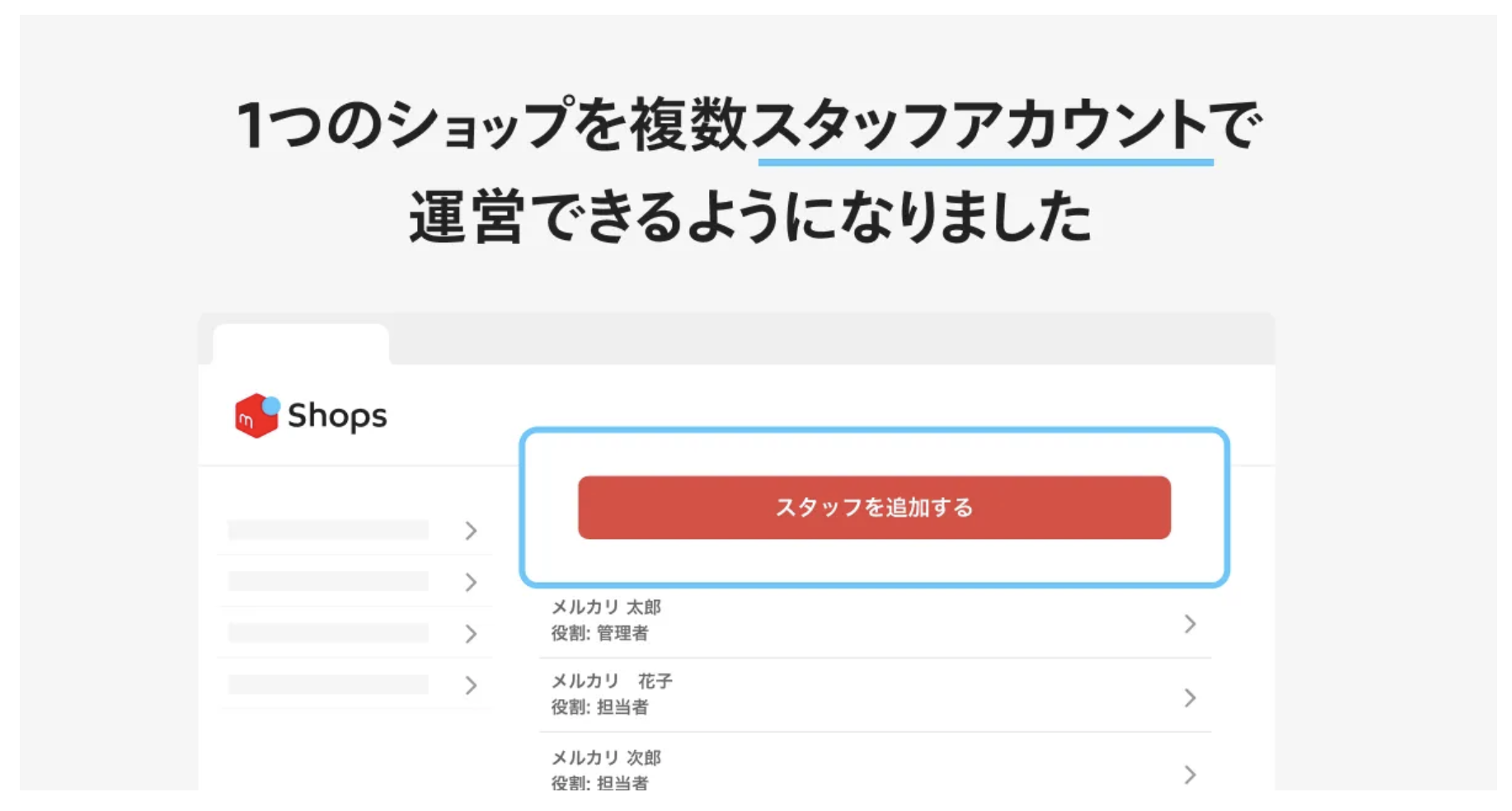Open the third sidebar menu chevron
Viewport: 1512px width, 811px height.
(471, 634)
